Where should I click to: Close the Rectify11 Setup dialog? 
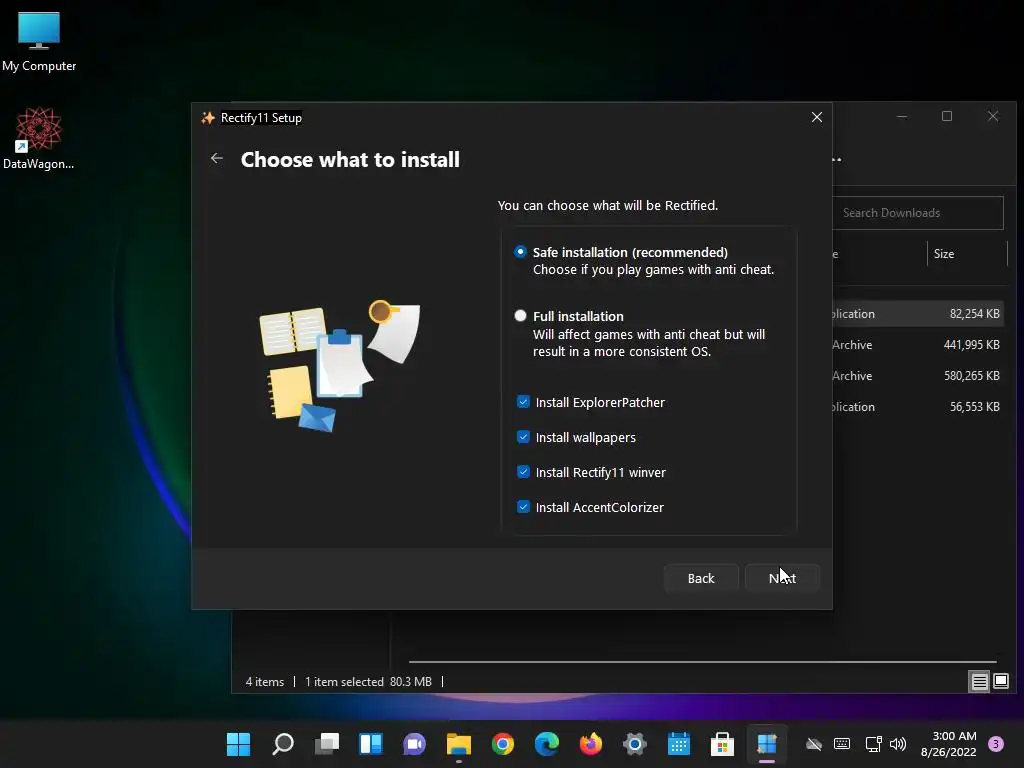[x=816, y=117]
